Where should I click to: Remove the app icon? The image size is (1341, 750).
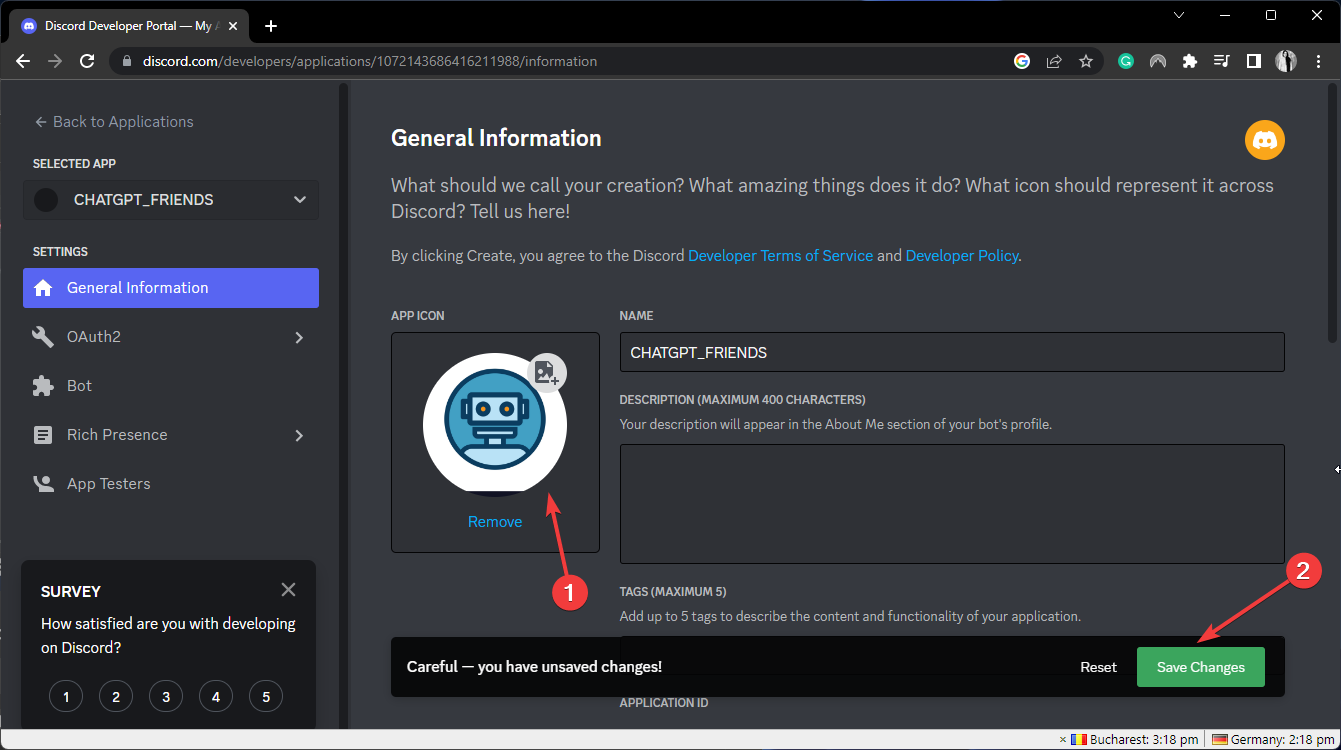[x=495, y=522]
